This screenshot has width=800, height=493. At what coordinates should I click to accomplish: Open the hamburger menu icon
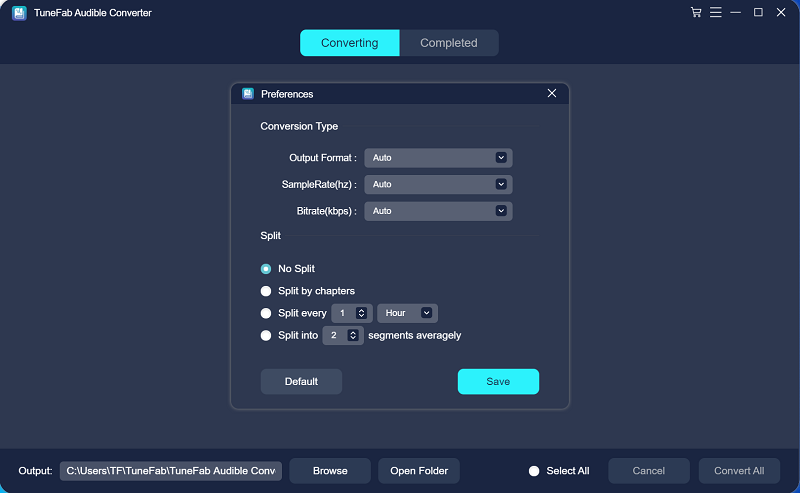[x=715, y=12]
